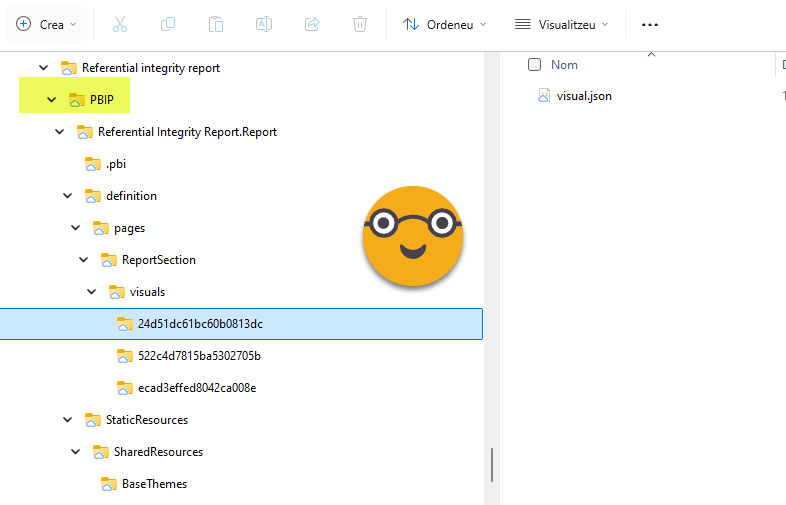Open the Ordeneu sort dropdown
Image resolution: width=786 pixels, height=505 pixels.
(444, 24)
